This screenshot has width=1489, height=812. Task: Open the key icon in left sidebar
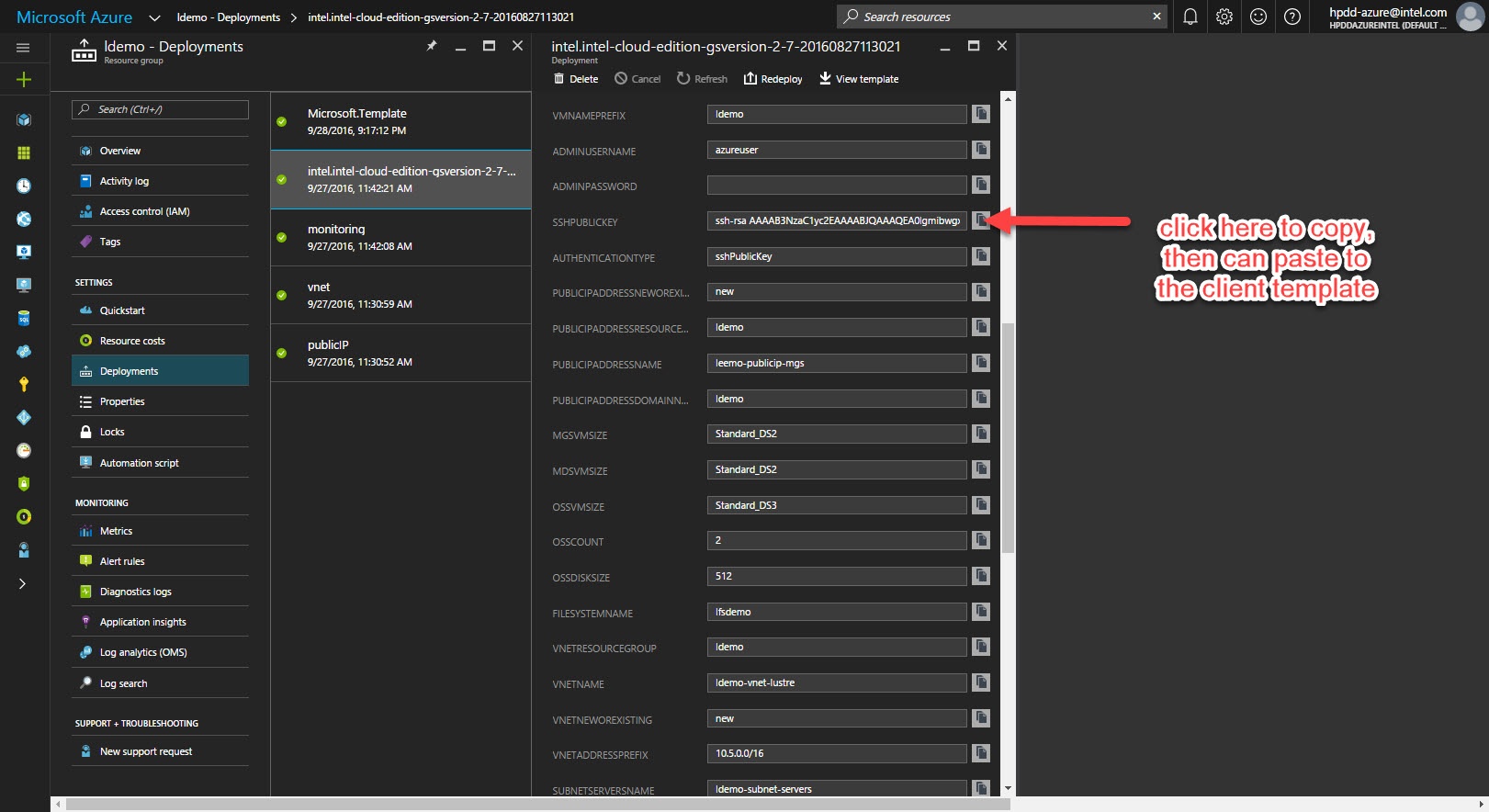point(24,384)
